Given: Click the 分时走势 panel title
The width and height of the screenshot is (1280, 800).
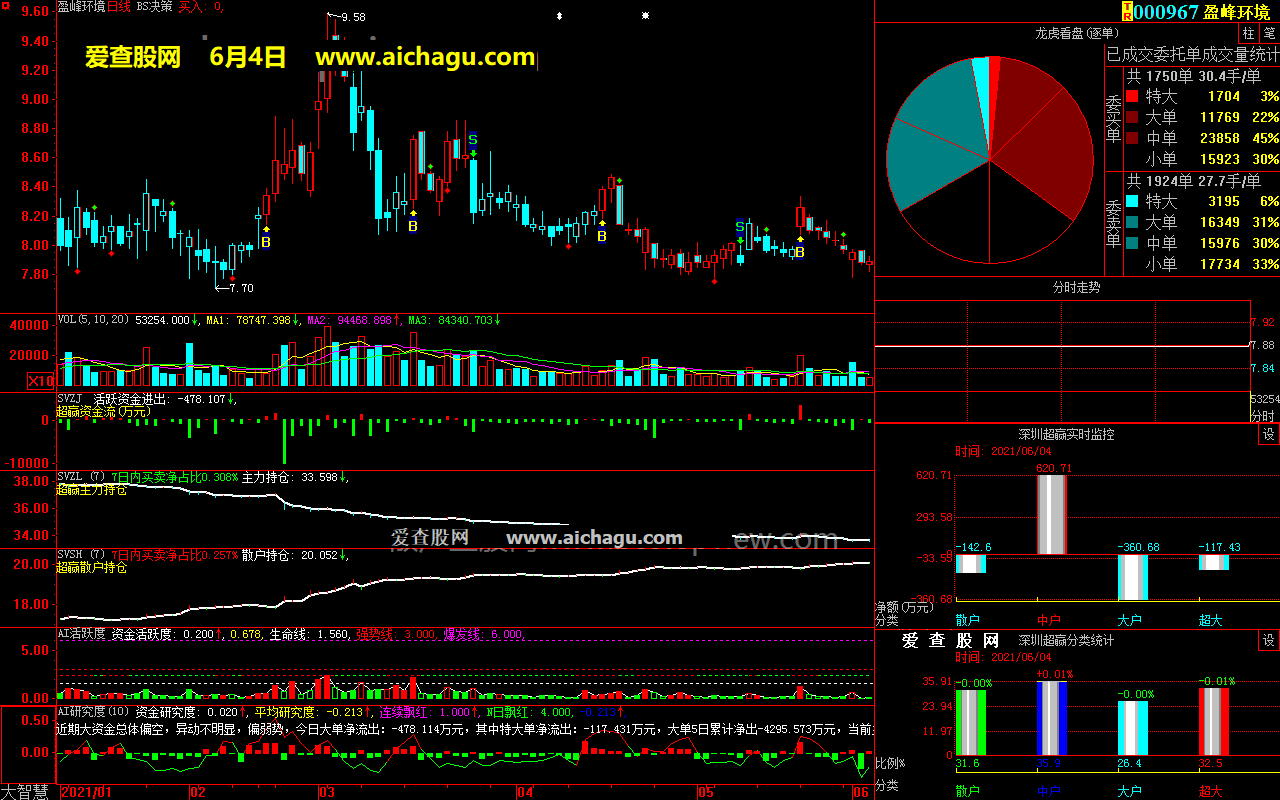Looking at the screenshot, I should click(1077, 287).
